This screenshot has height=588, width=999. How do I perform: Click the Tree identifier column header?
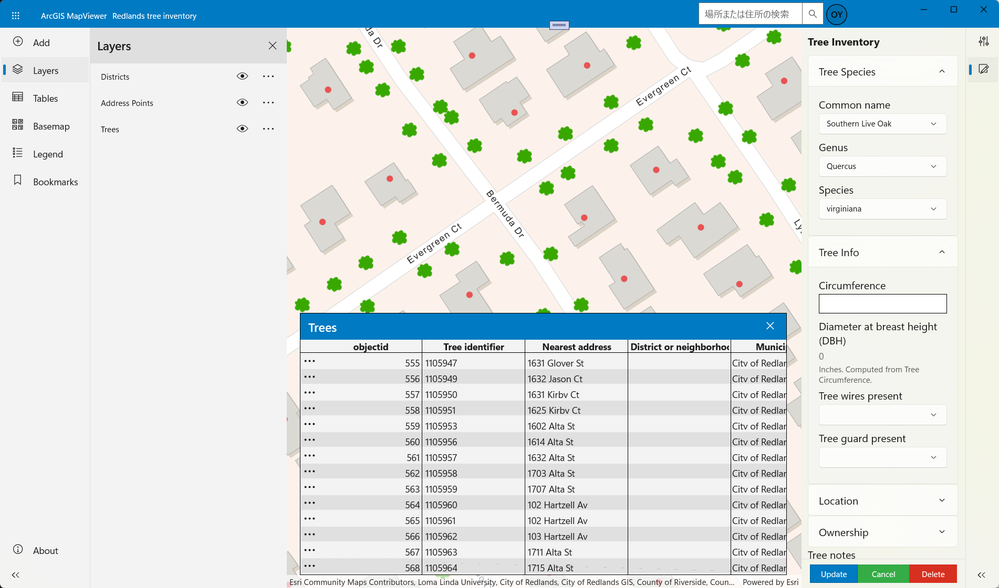[x=473, y=347]
